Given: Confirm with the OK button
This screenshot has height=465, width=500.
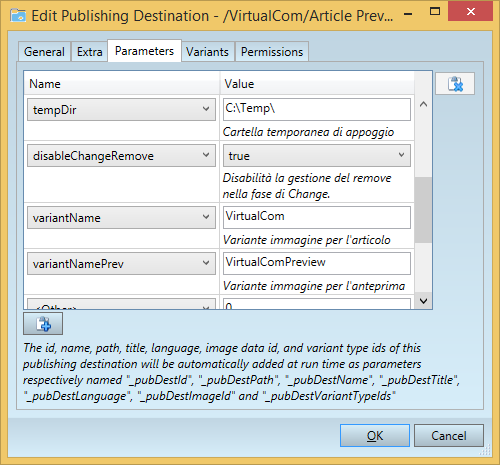Looking at the screenshot, I should coord(375,435).
